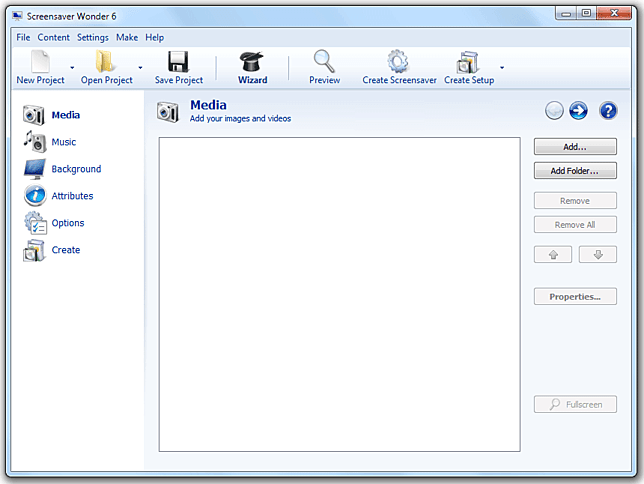Click the Screensaver Wonder title bar icon
The width and height of the screenshot is (644, 484).
(x=17, y=16)
